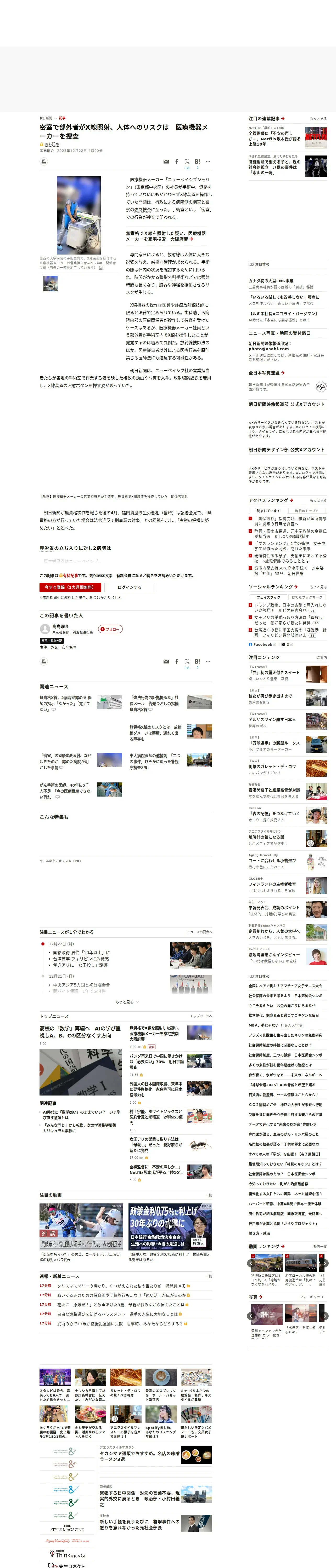Image resolution: width=336 pixels, height=1568 pixels.
Task: Click 記事 breadcrumb item
Action: coord(62,118)
